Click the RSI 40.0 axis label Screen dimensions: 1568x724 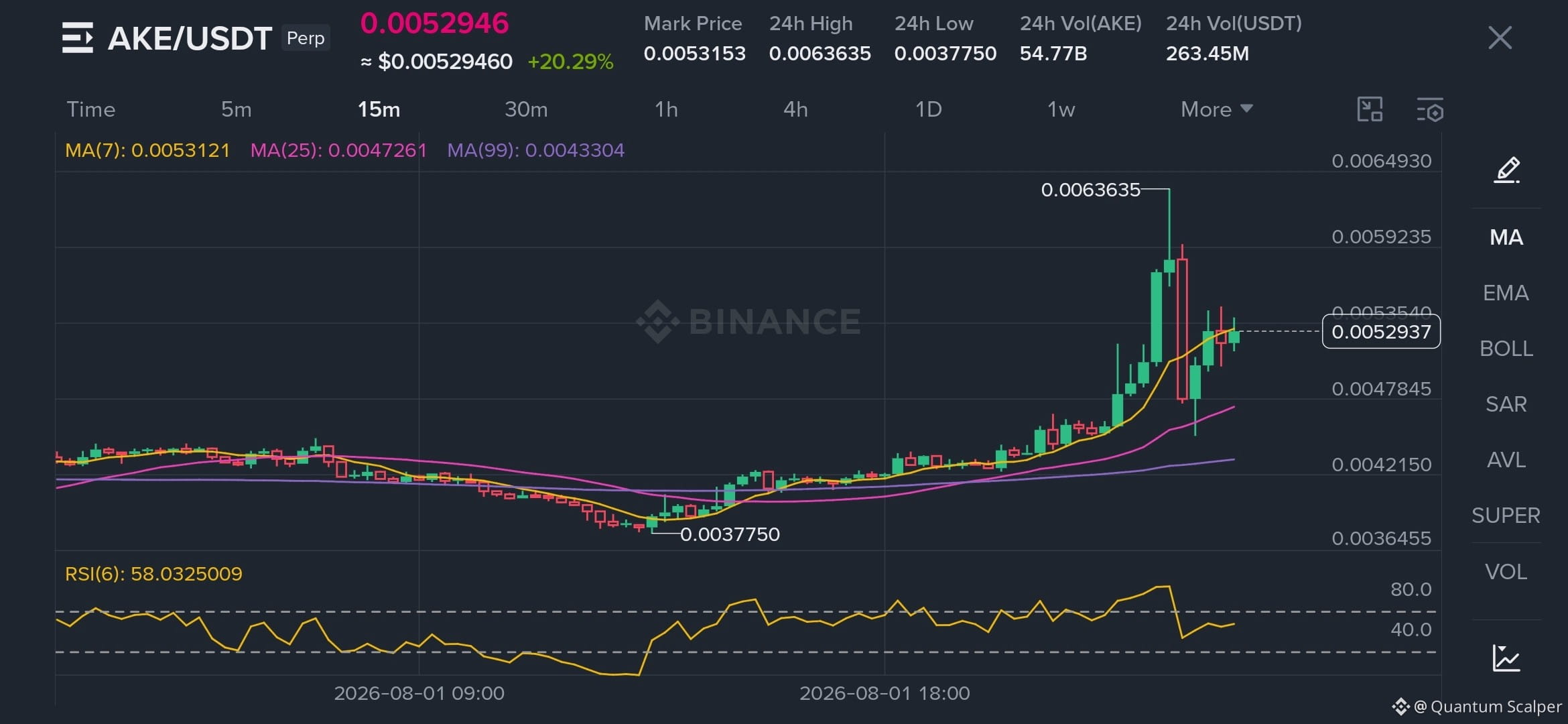1411,629
